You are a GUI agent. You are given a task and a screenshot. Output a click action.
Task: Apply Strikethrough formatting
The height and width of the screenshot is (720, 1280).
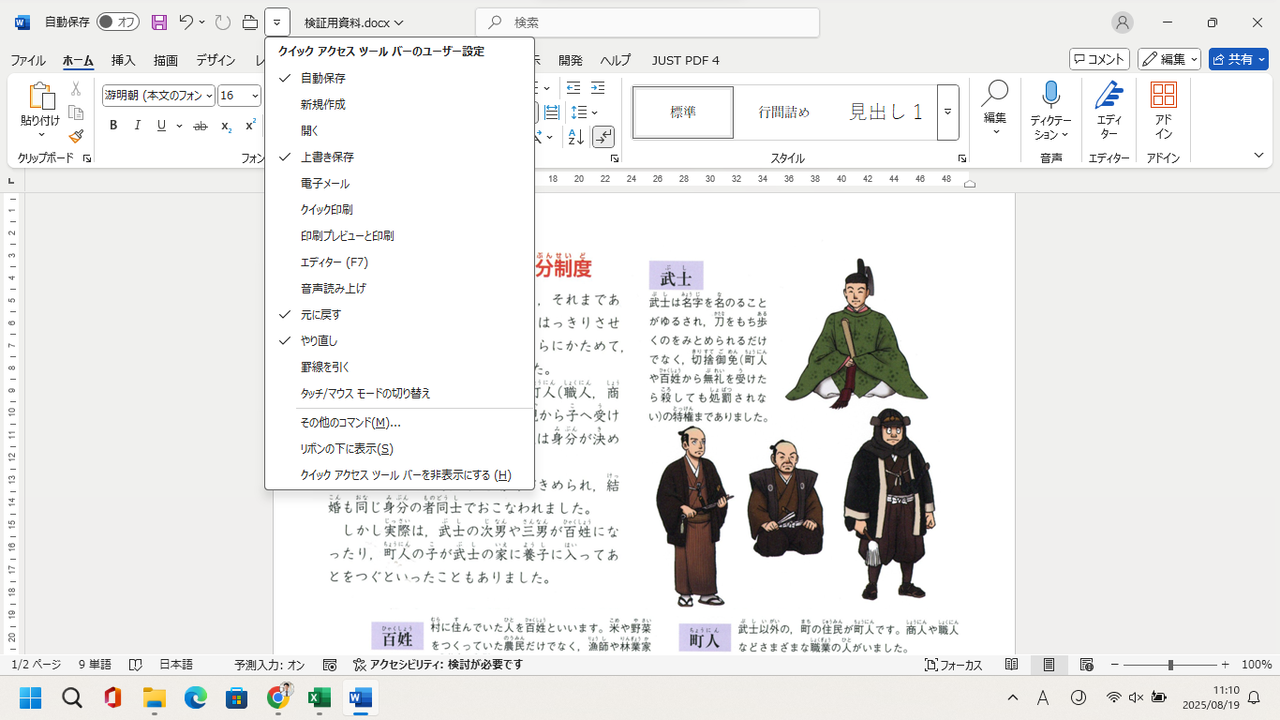200,126
